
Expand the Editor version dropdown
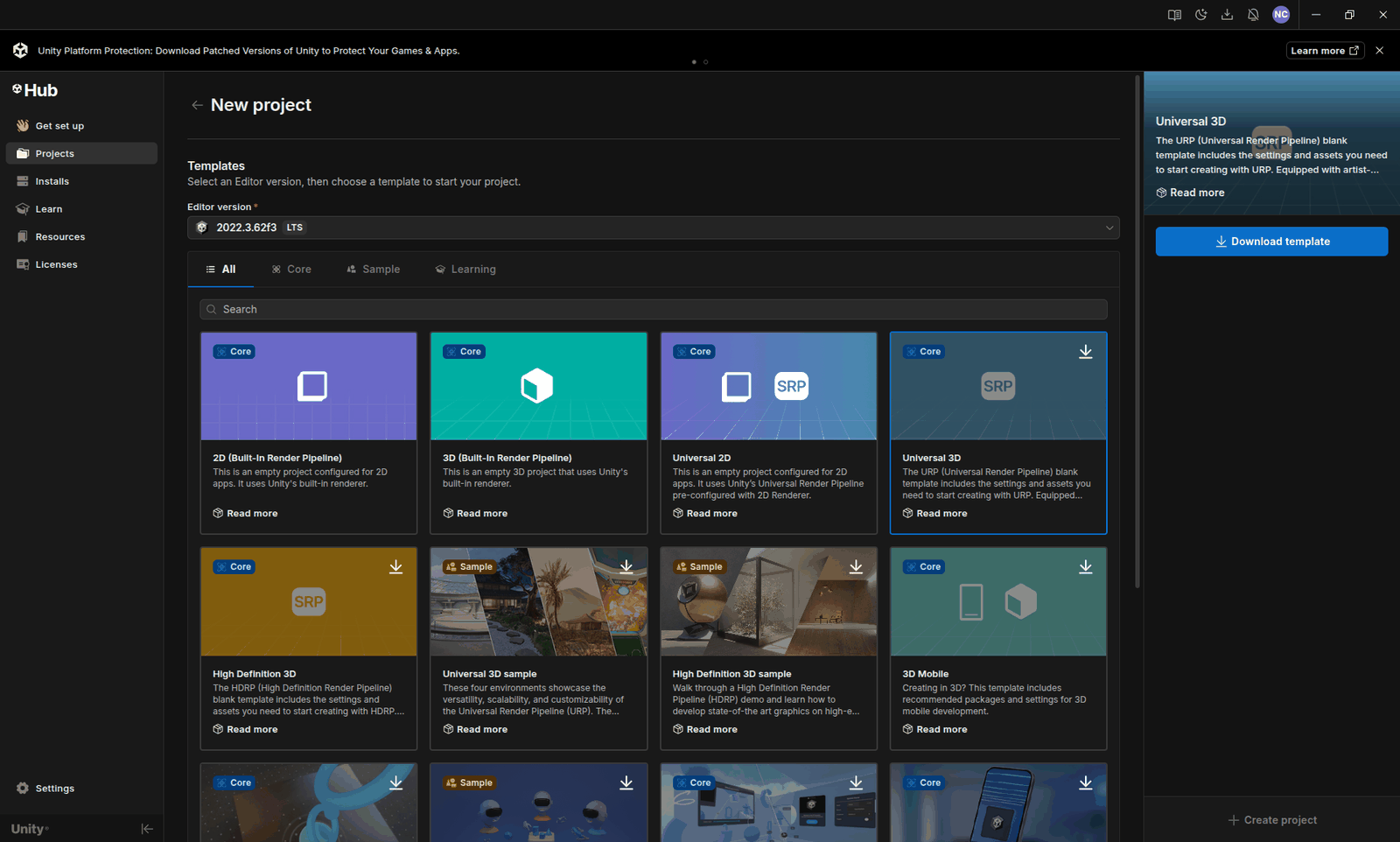654,228
